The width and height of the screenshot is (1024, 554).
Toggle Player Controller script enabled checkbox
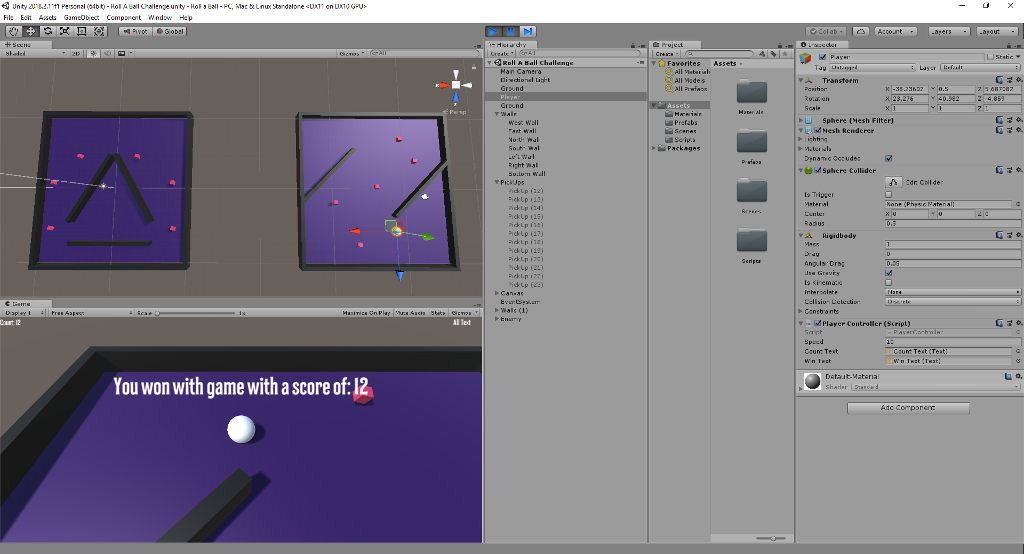(818, 323)
